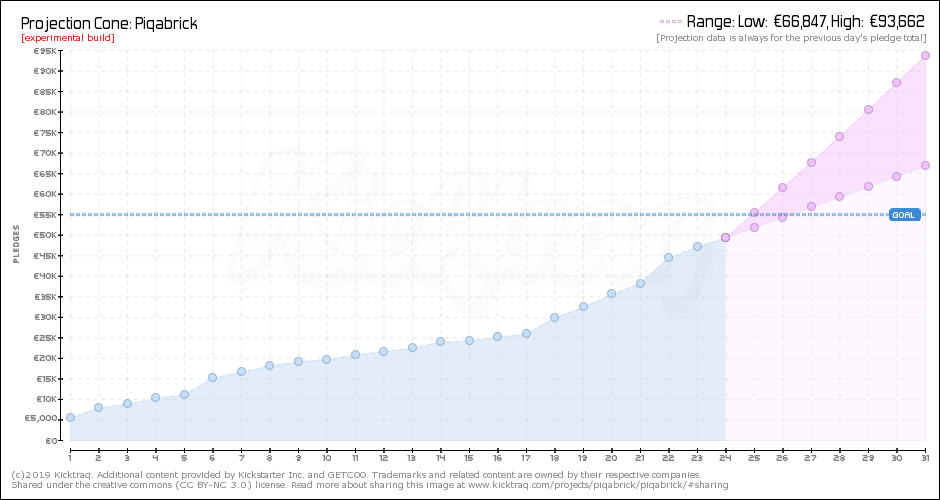This screenshot has width=940, height=500.
Task: Click the lower pink projection point for day 25
Action: point(754,227)
